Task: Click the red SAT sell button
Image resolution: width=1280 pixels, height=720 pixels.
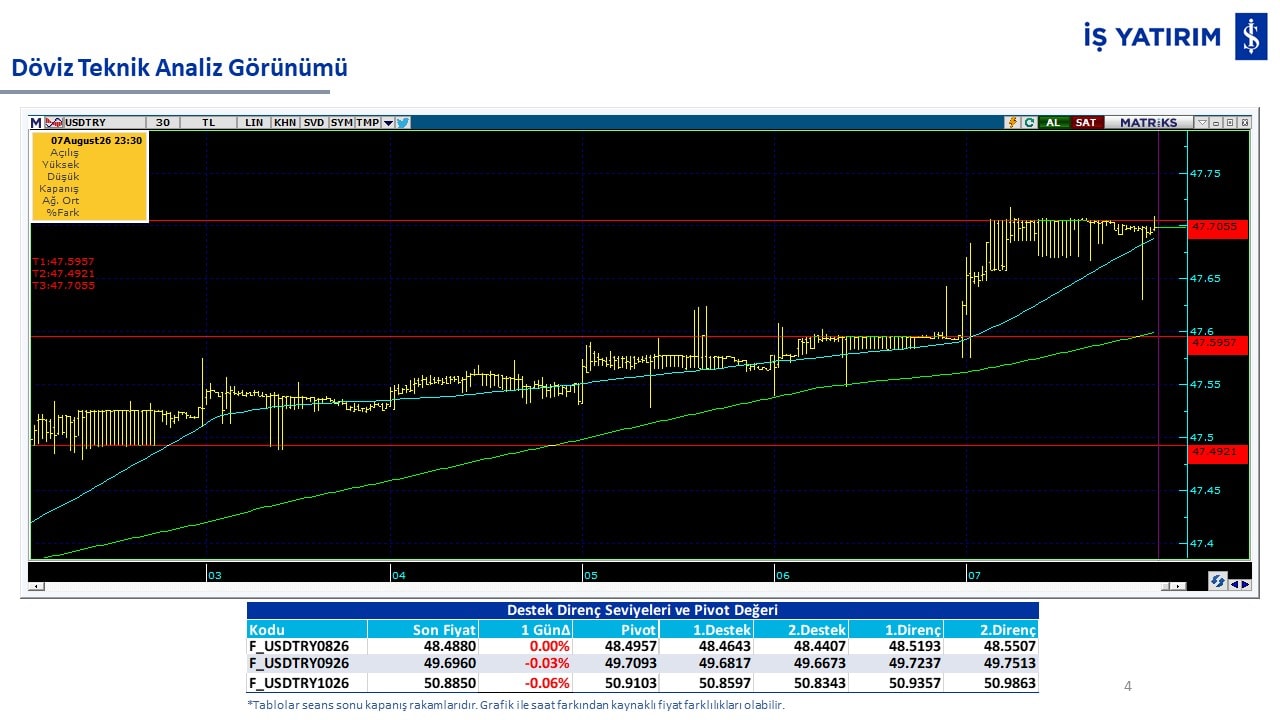Action: tap(1086, 122)
